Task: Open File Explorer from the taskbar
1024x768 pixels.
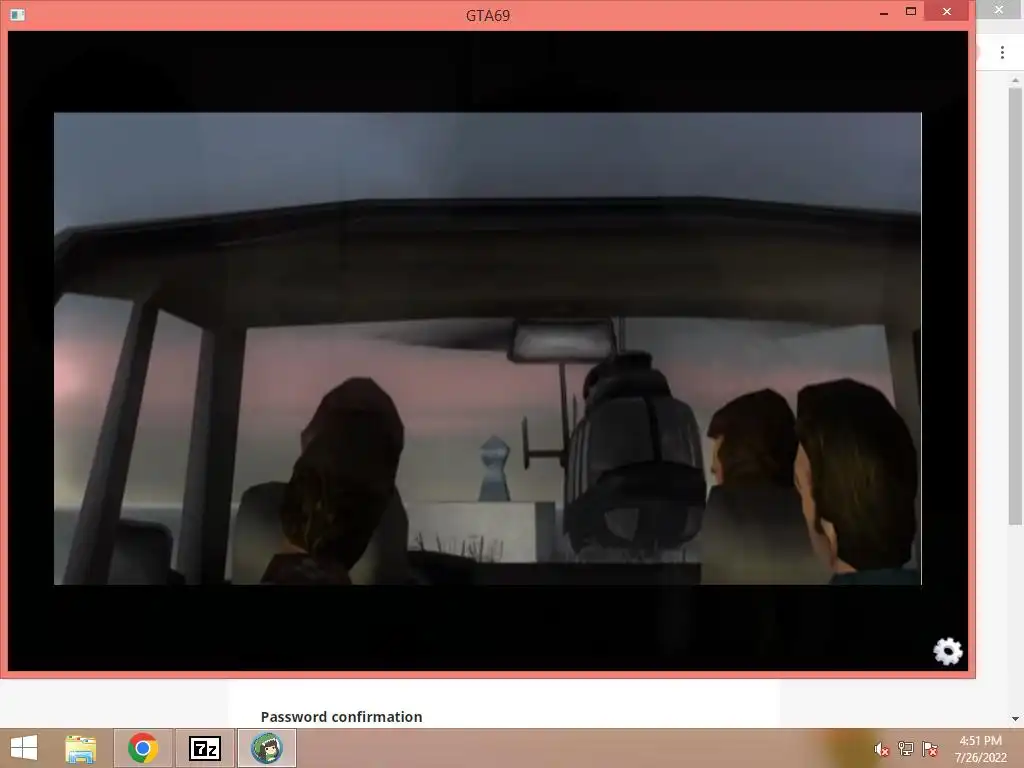Action: pyautogui.click(x=80, y=748)
